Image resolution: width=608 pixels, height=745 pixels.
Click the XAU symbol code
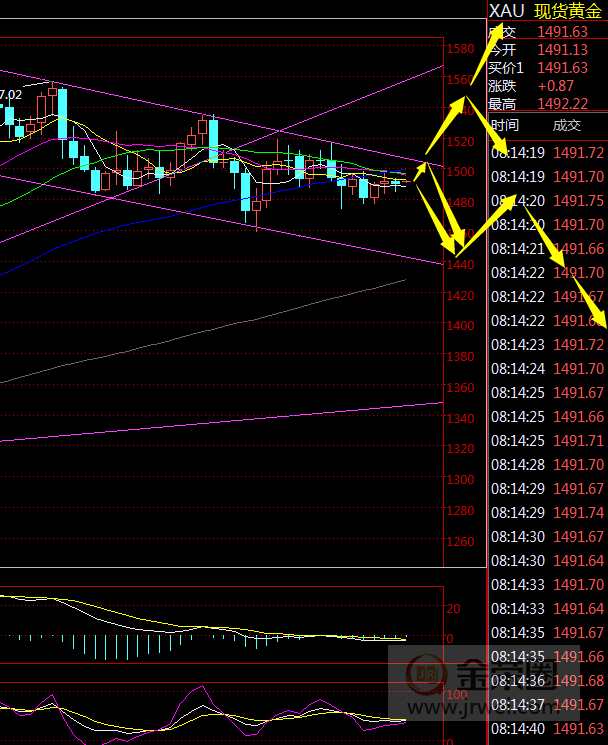tap(506, 11)
